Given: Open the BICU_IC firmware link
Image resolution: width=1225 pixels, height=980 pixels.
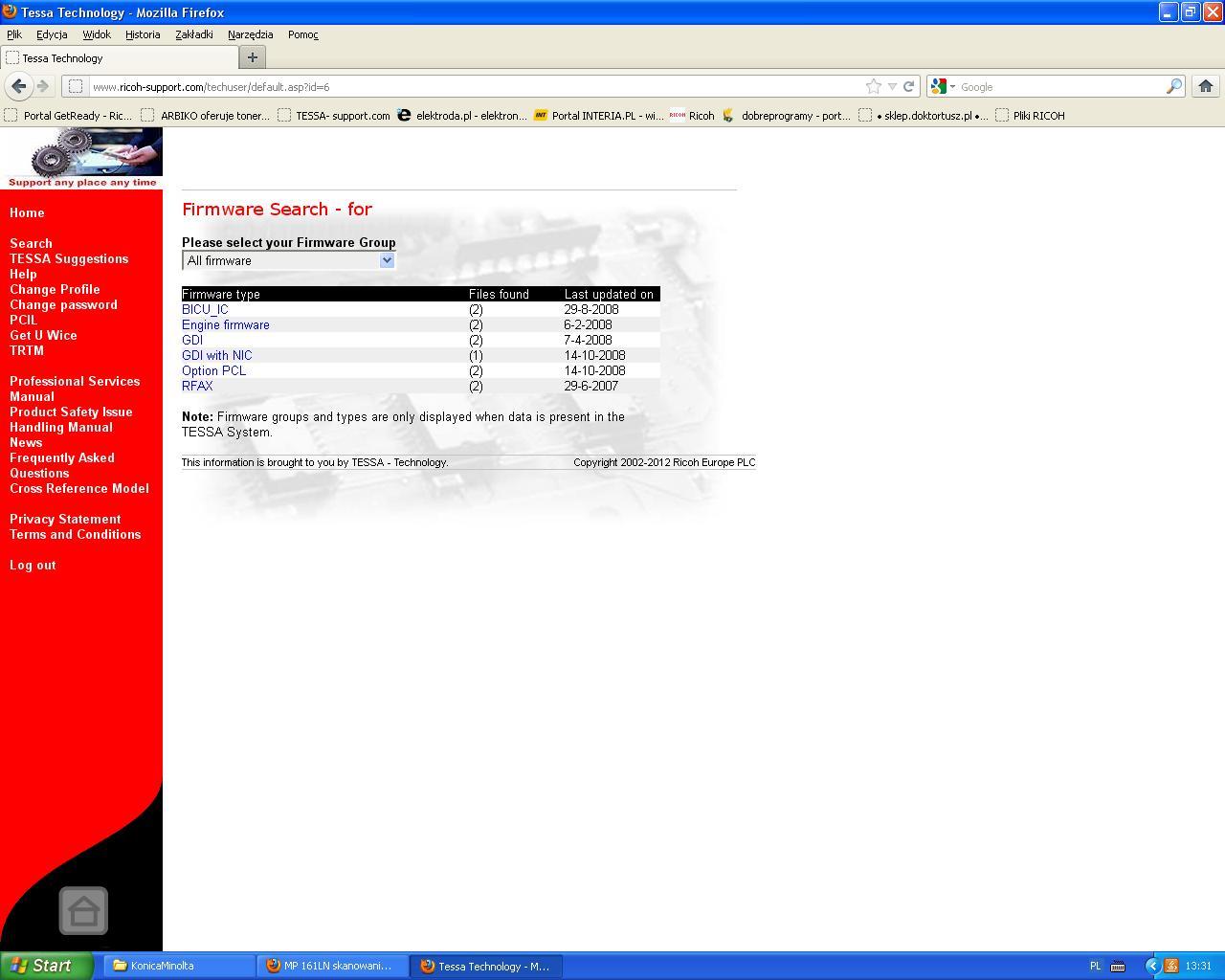Looking at the screenshot, I should coord(205,309).
